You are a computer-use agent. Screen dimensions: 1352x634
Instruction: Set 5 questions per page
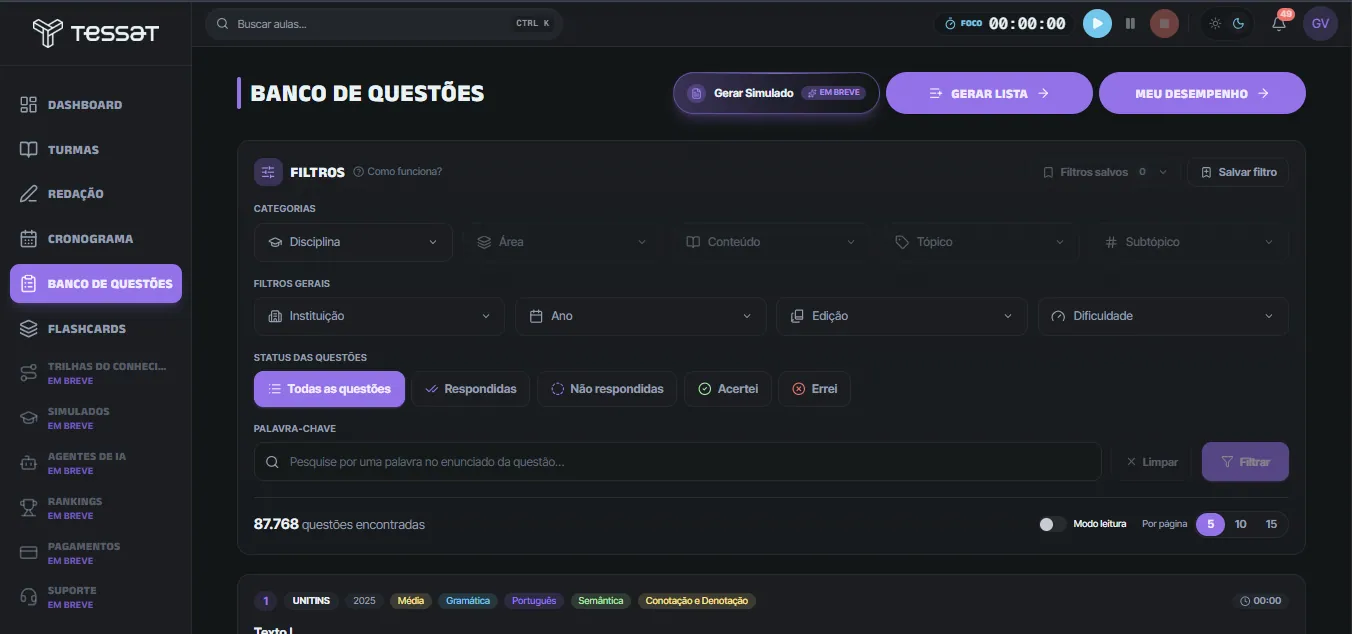pos(1210,524)
